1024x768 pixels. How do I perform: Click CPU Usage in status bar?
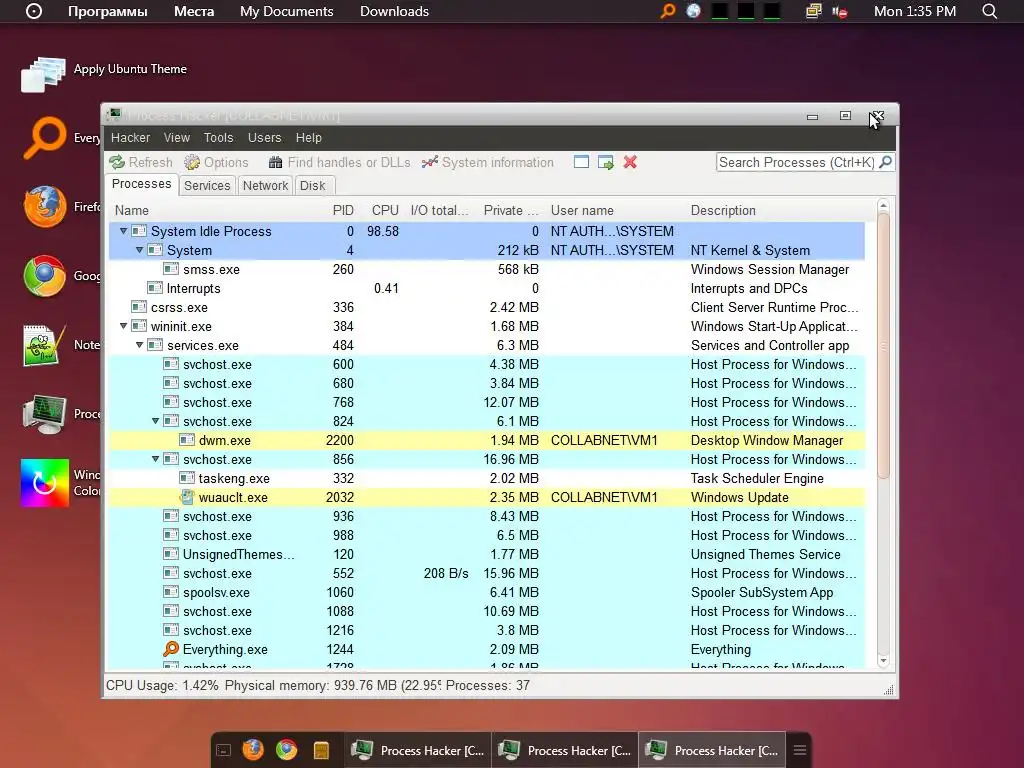[162, 685]
